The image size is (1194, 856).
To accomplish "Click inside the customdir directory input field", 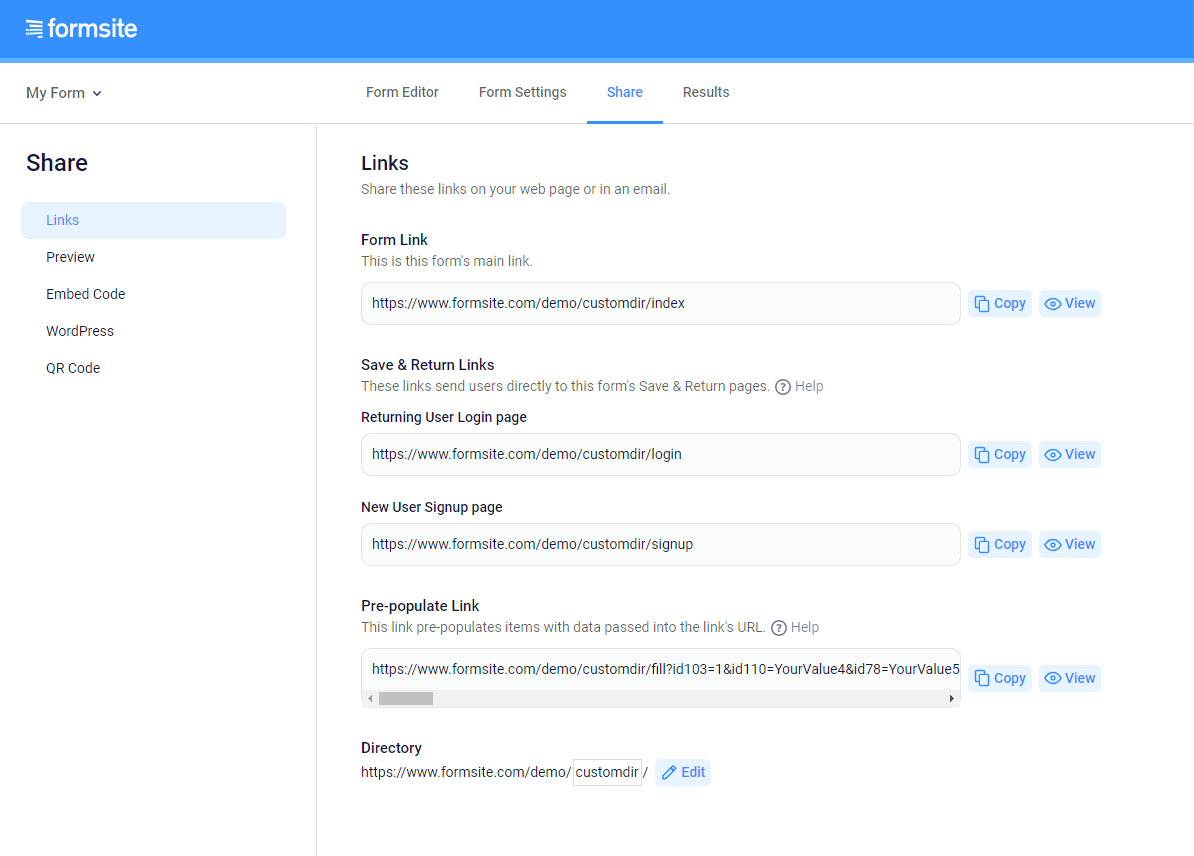I will point(606,772).
